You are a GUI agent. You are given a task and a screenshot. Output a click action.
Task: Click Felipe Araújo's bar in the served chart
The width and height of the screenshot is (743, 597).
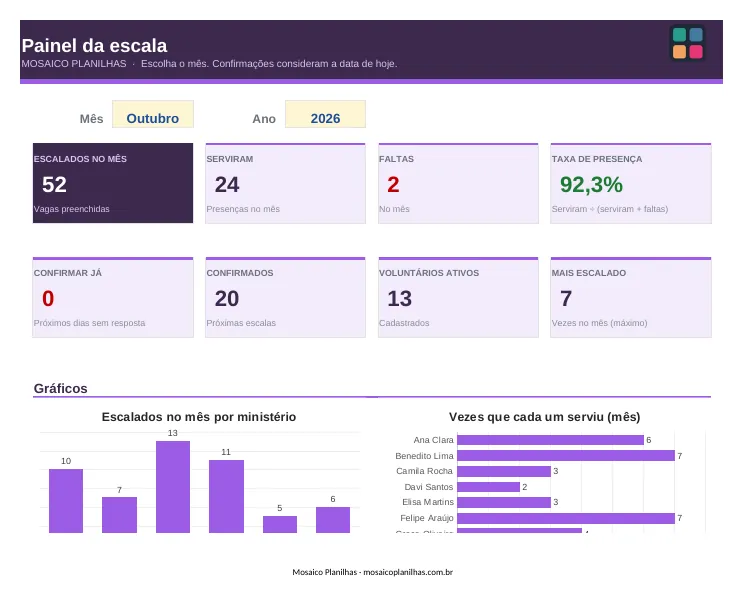(566, 518)
